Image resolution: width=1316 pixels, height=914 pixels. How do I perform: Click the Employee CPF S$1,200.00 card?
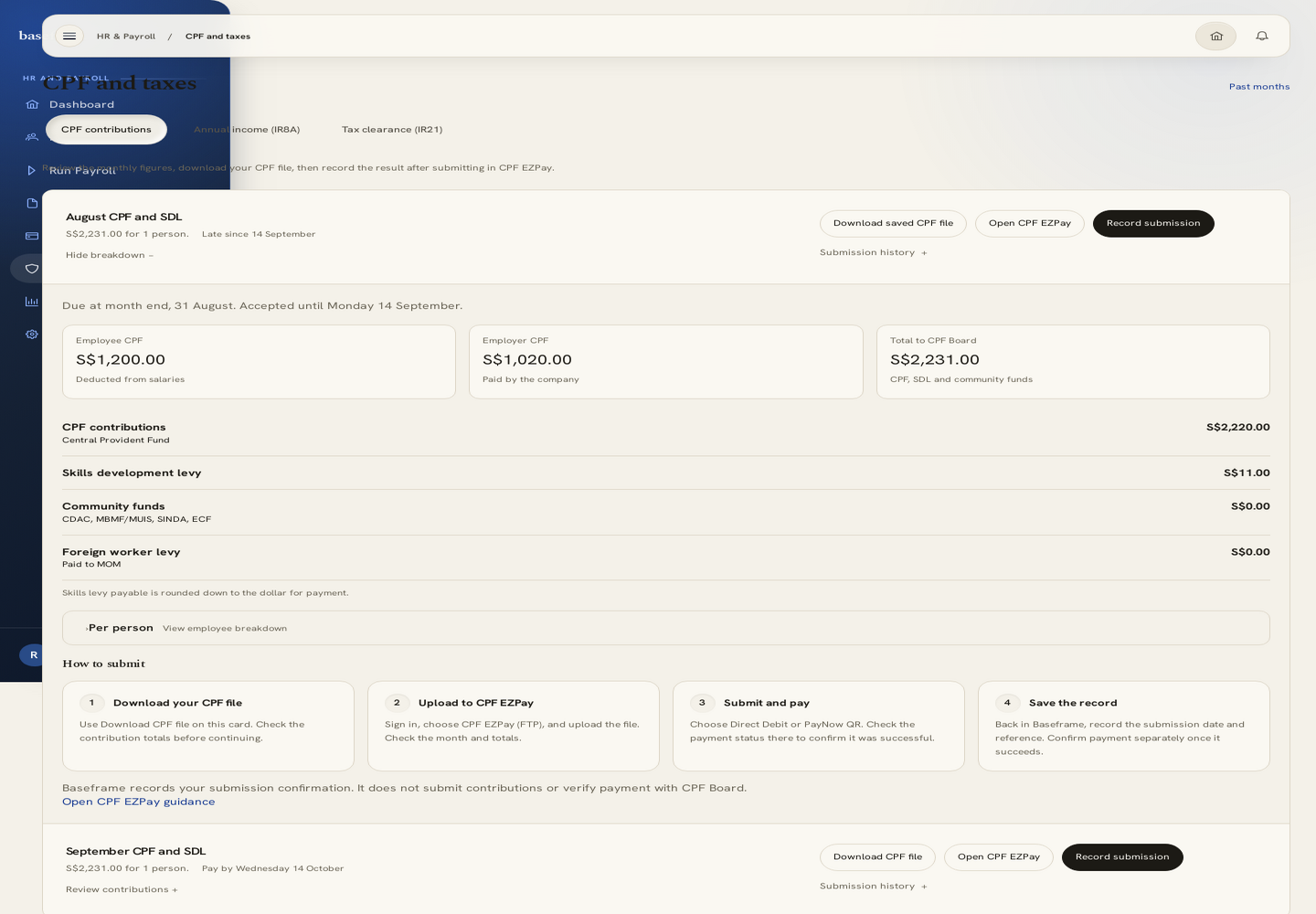coord(259,362)
